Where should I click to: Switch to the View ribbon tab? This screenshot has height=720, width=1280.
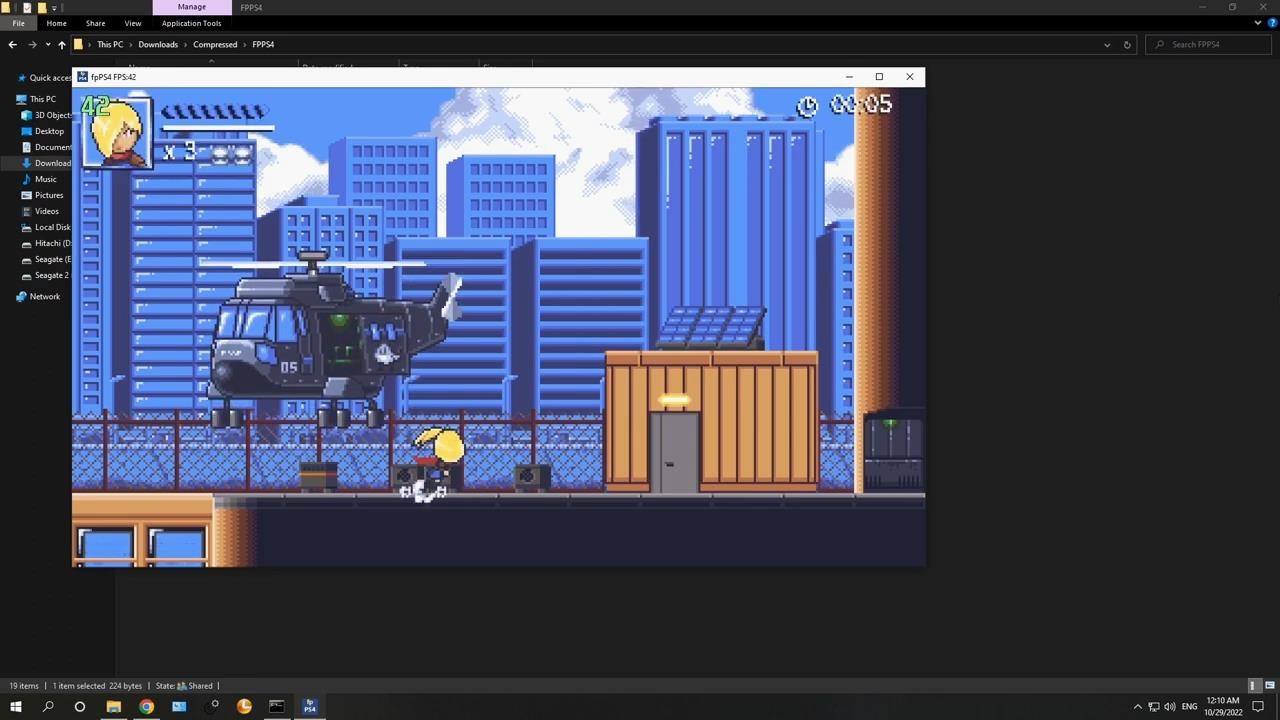(x=132, y=23)
